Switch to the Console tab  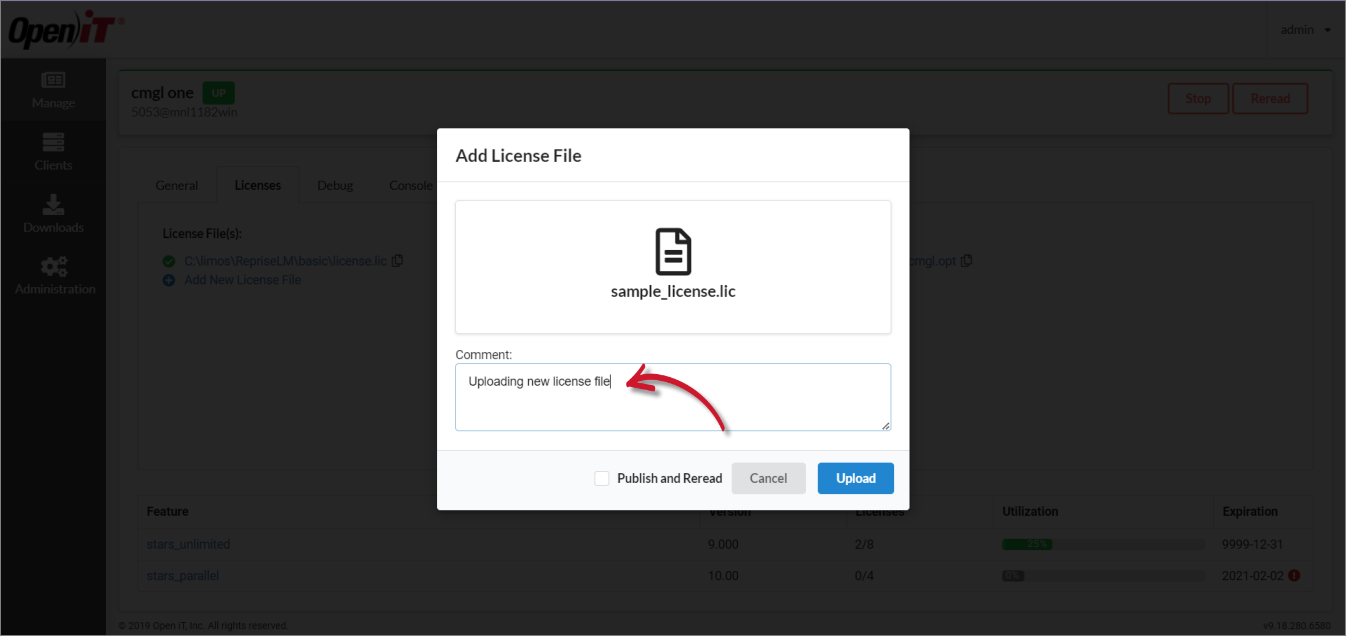(410, 185)
